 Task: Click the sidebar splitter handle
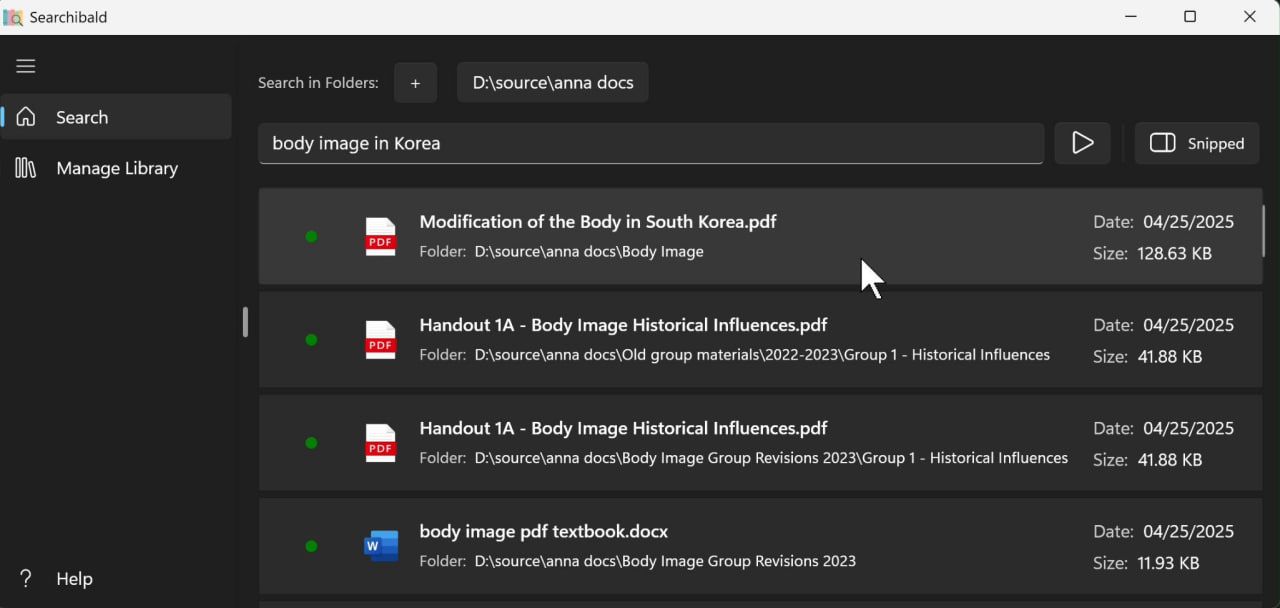pos(245,321)
